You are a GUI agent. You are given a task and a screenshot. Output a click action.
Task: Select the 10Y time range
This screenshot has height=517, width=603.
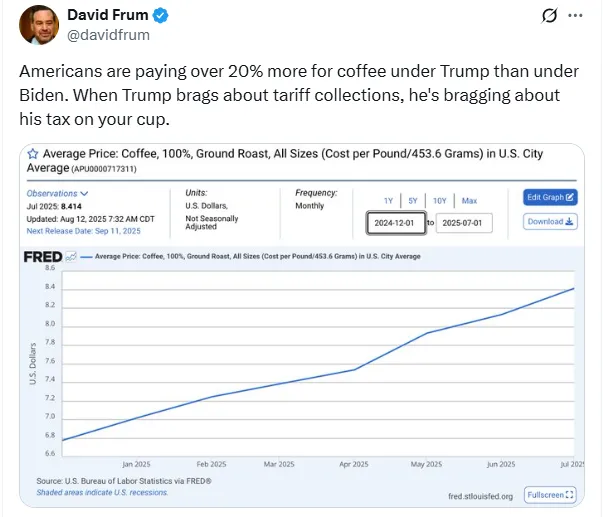point(440,201)
